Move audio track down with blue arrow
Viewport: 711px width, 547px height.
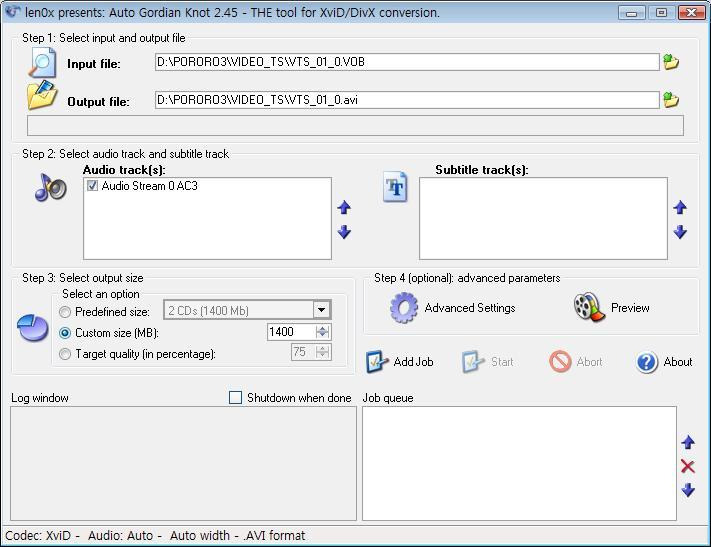pos(344,232)
